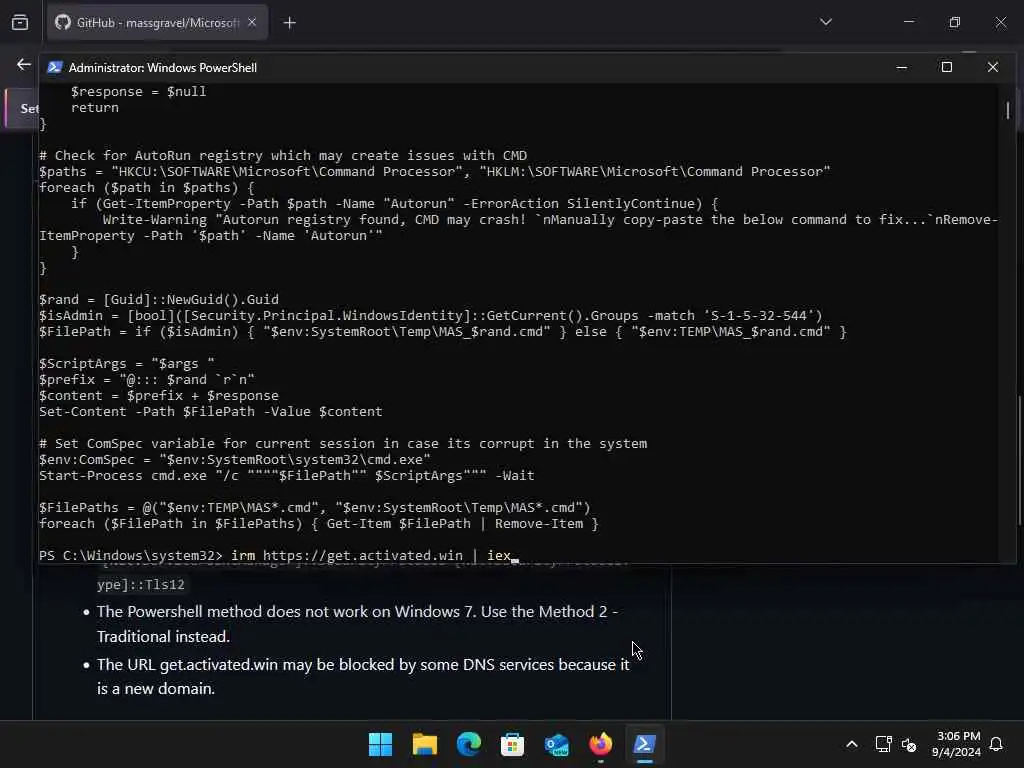The width and height of the screenshot is (1024, 768).
Task: Launch Microsoft Edge from the taskbar
Action: 468,744
